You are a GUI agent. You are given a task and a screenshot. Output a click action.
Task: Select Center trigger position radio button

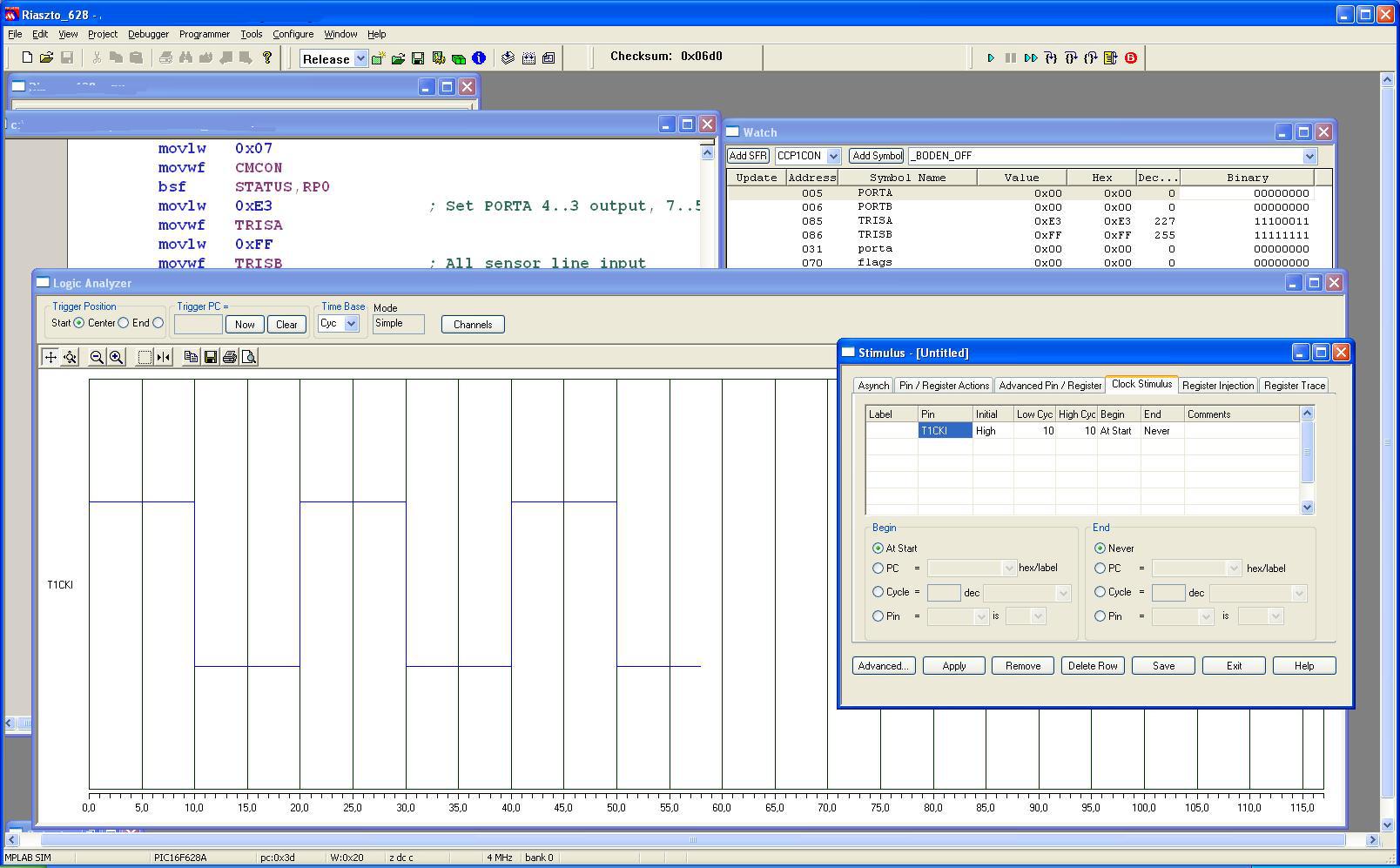(x=124, y=323)
